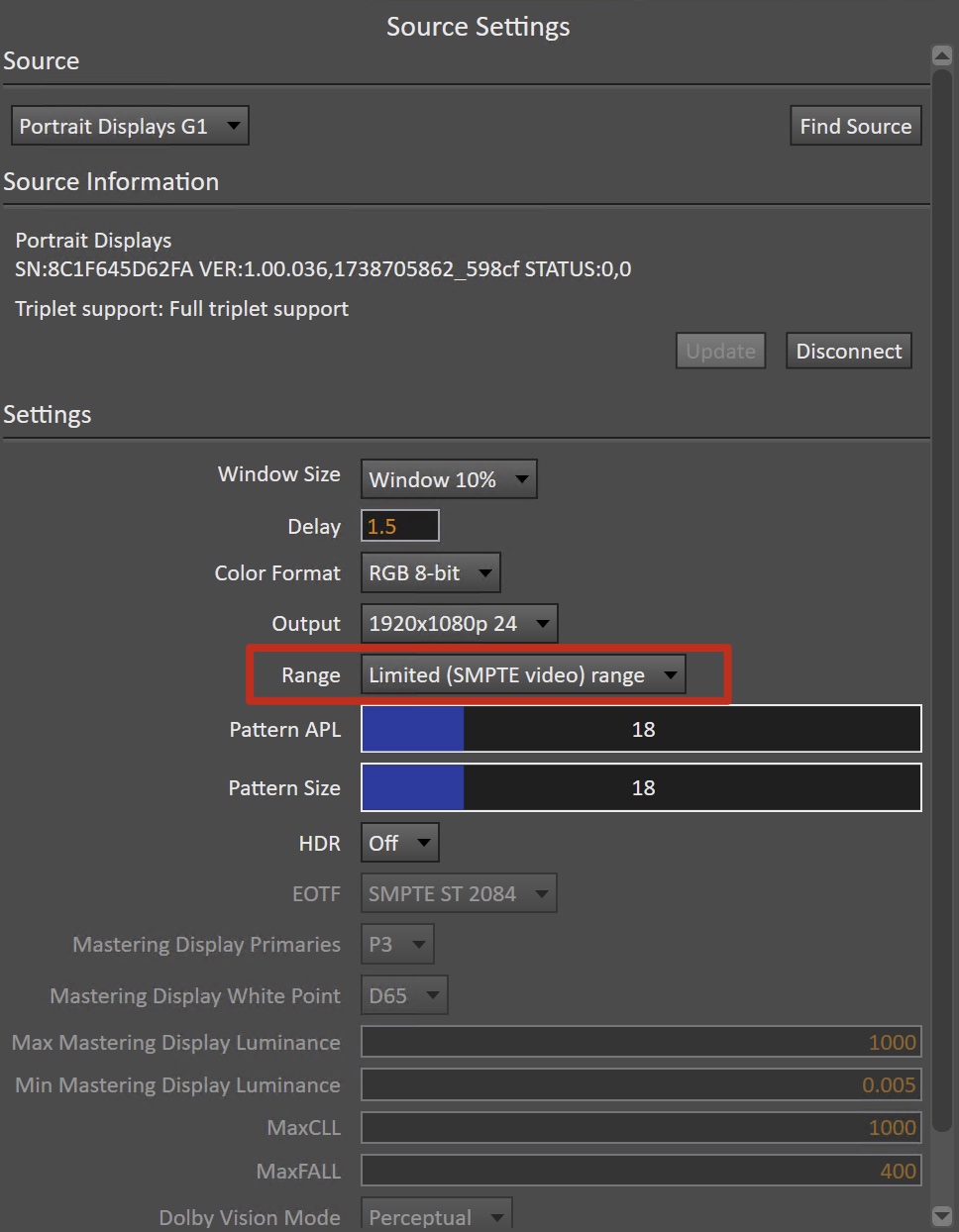
Task: Click the vertical scrollbar thumb
Action: click(x=941, y=594)
